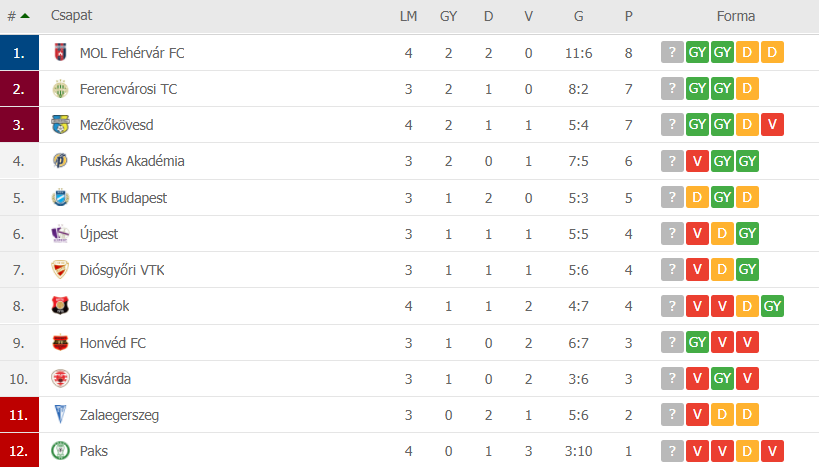
Task: Click the blue rank 1 position marker
Action: tap(19, 53)
